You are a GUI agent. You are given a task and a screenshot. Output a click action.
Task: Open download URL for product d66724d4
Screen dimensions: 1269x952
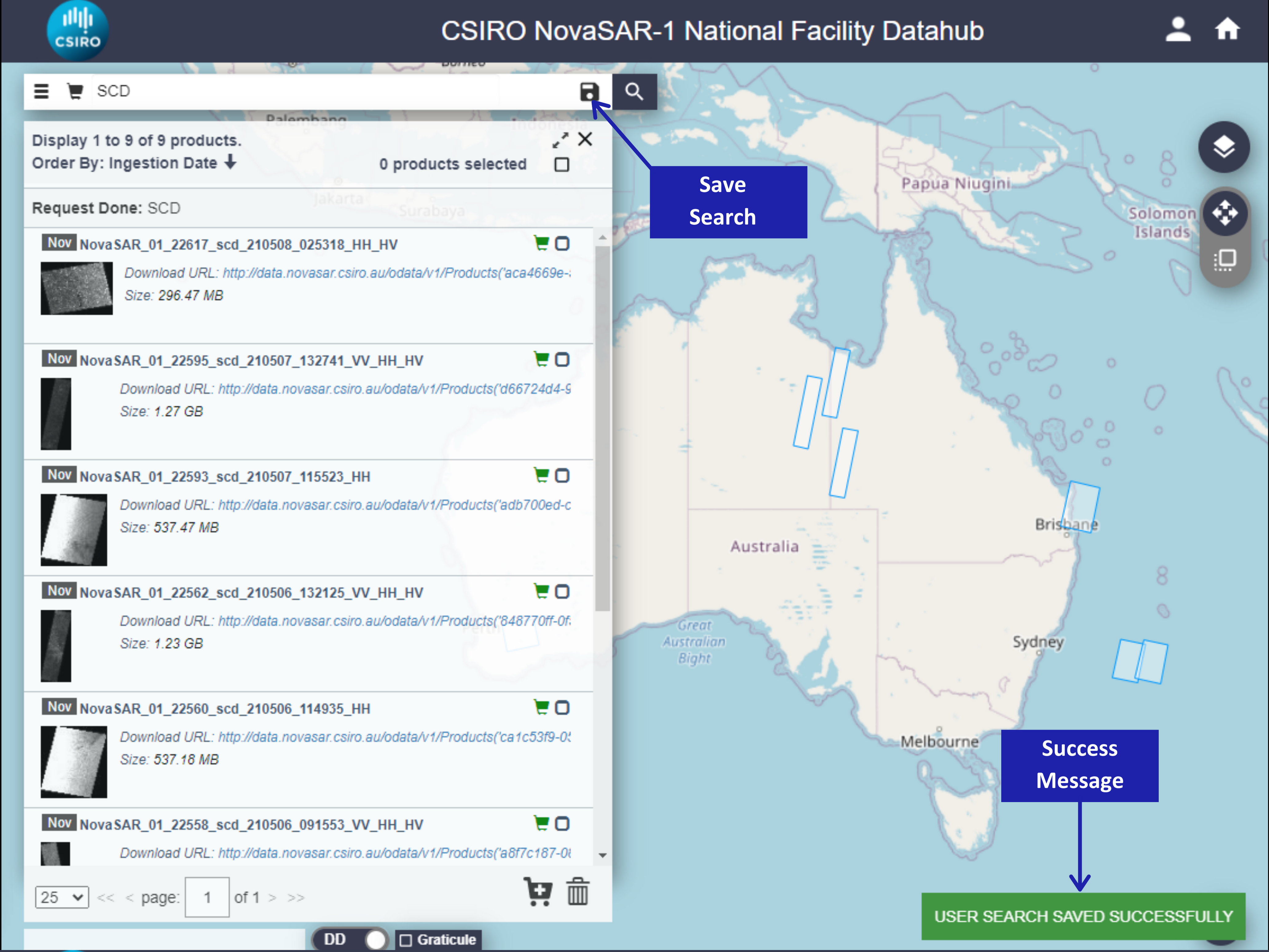pos(394,389)
